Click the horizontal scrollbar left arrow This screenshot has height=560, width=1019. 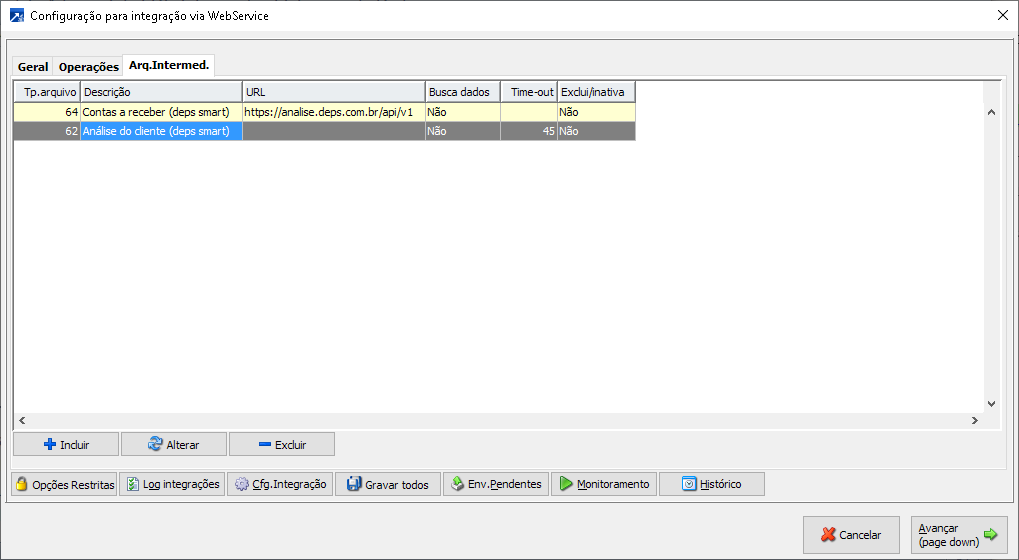(x=22, y=420)
